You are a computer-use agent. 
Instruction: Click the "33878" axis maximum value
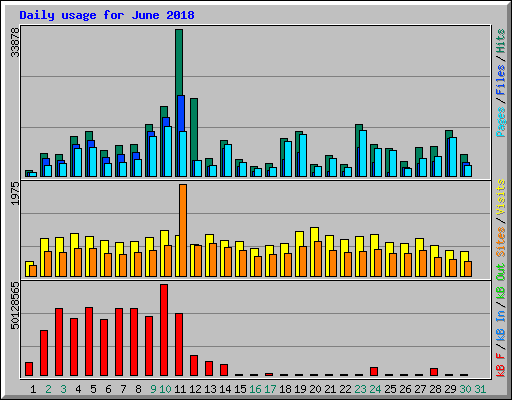tap(15, 43)
